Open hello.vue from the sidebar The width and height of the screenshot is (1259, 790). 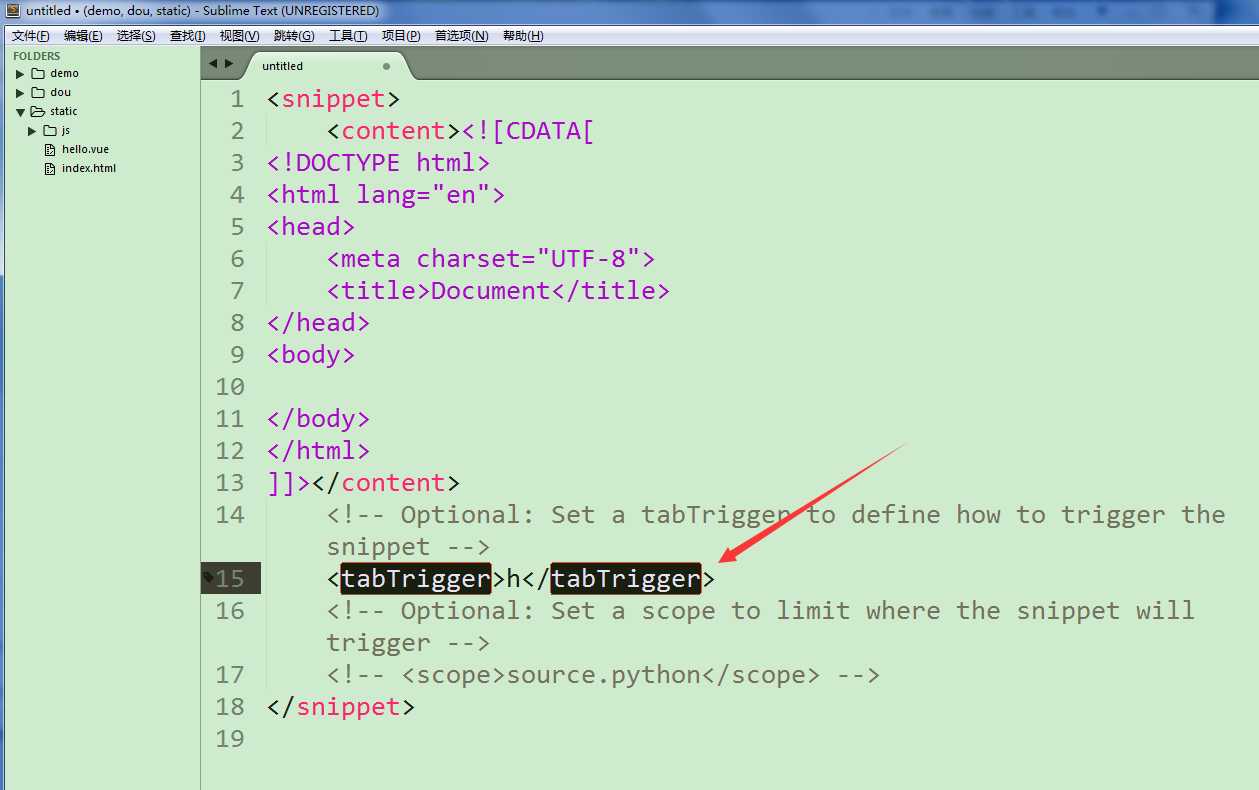[x=85, y=149]
